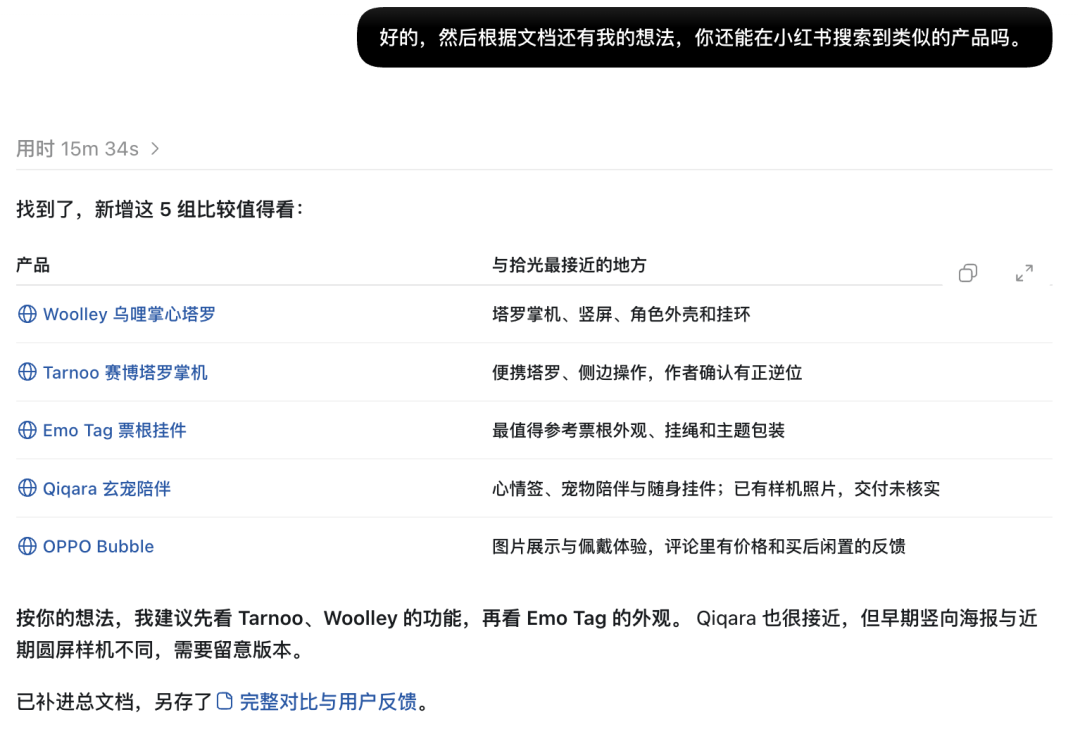
Task: Copy the table with the copy icon
Action: click(x=968, y=274)
